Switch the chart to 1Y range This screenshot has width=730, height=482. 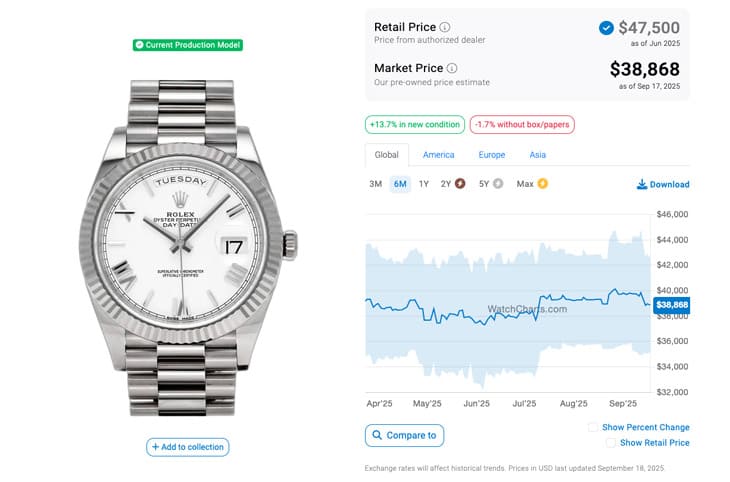[424, 184]
